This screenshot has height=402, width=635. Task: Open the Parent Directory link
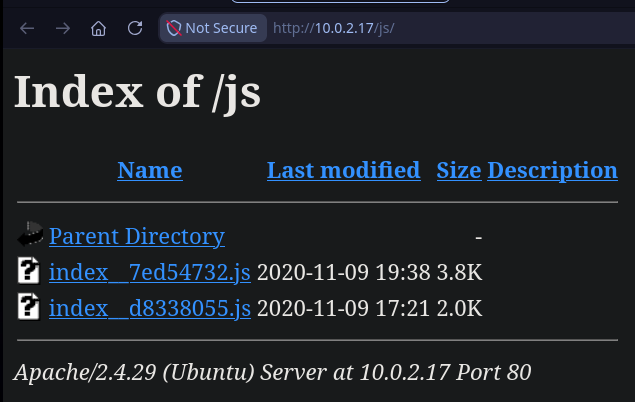click(x=137, y=236)
